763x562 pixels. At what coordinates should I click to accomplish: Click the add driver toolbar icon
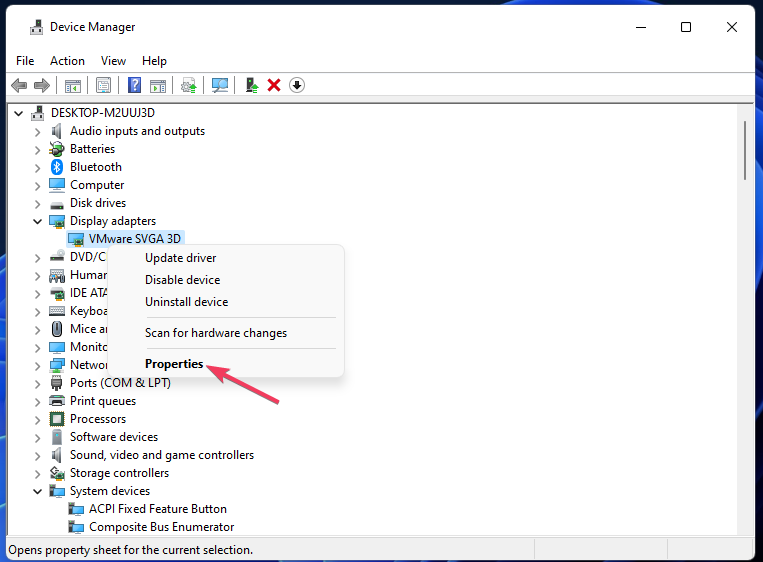[252, 86]
